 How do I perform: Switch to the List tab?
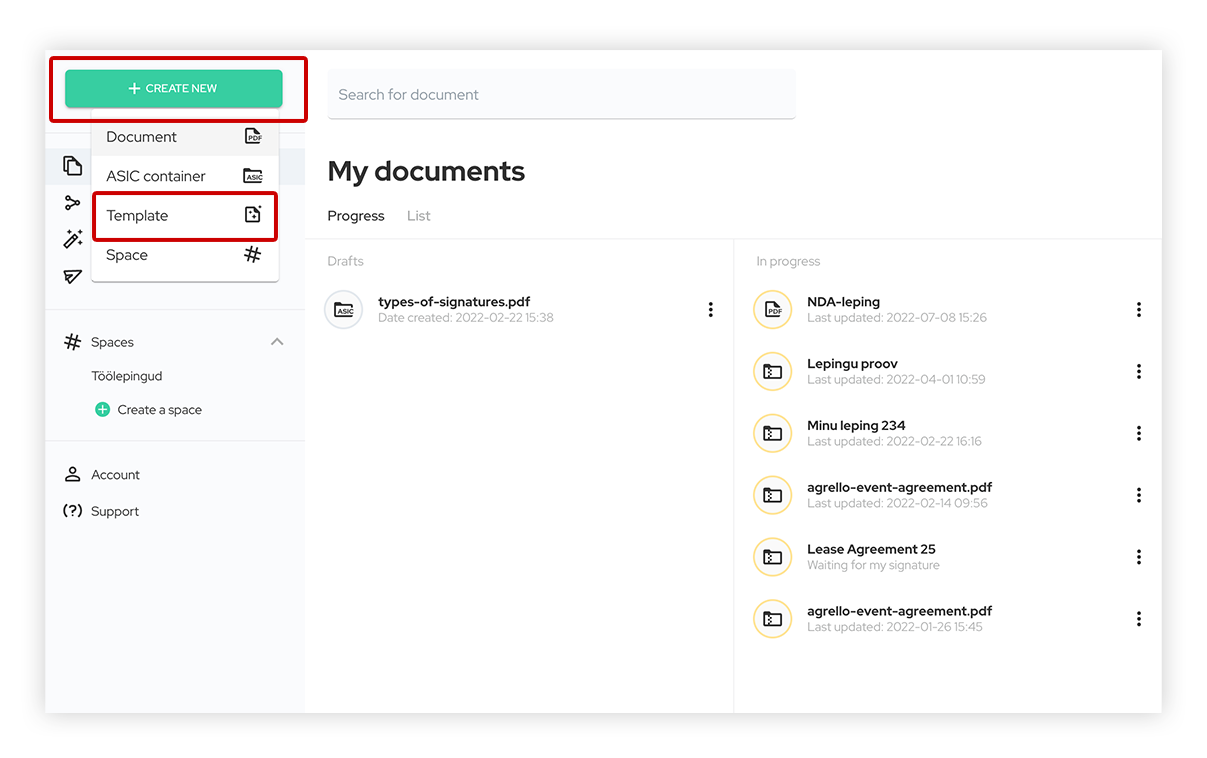click(418, 216)
